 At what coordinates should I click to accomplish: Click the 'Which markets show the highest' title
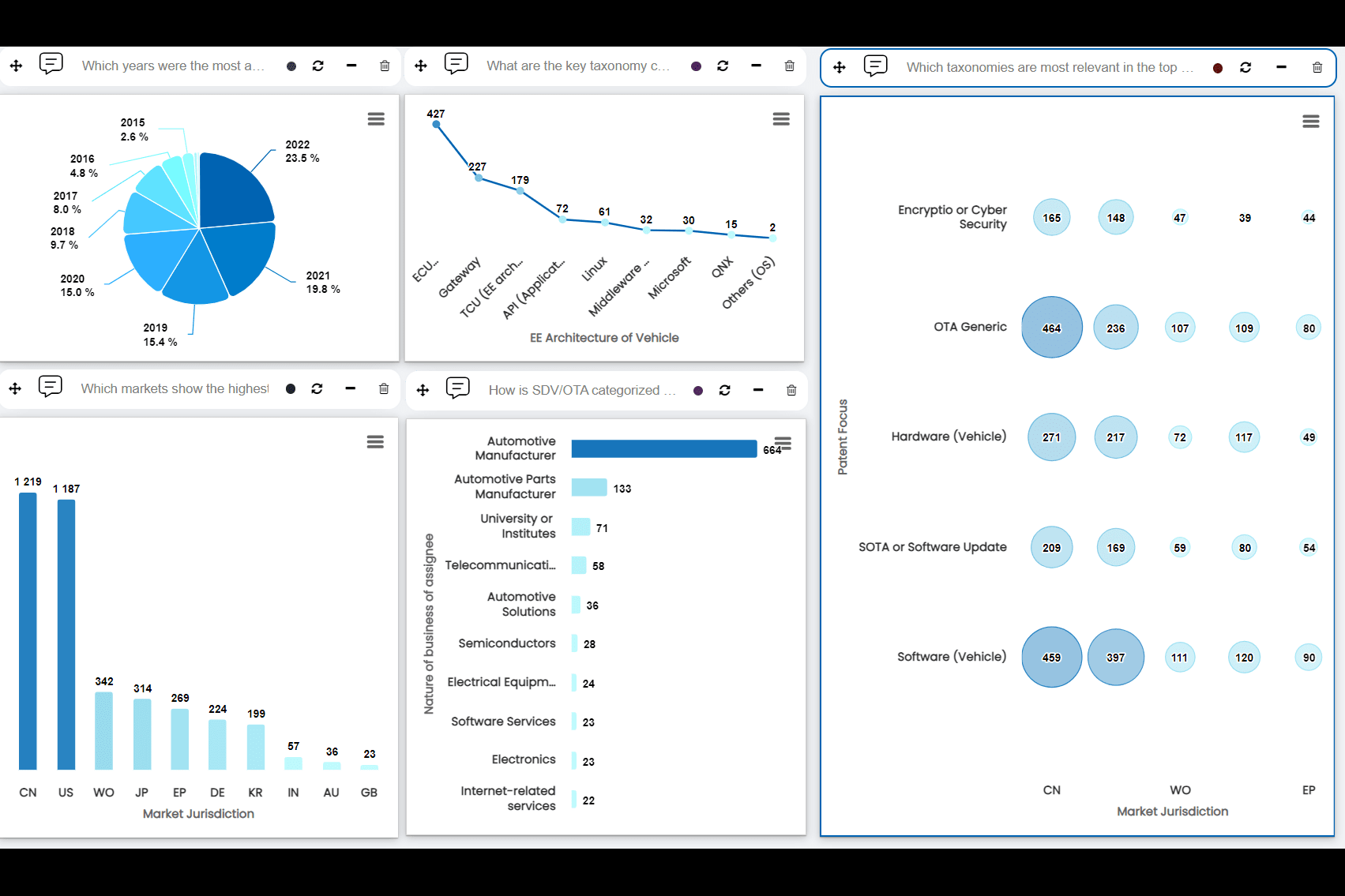pyautogui.click(x=175, y=388)
